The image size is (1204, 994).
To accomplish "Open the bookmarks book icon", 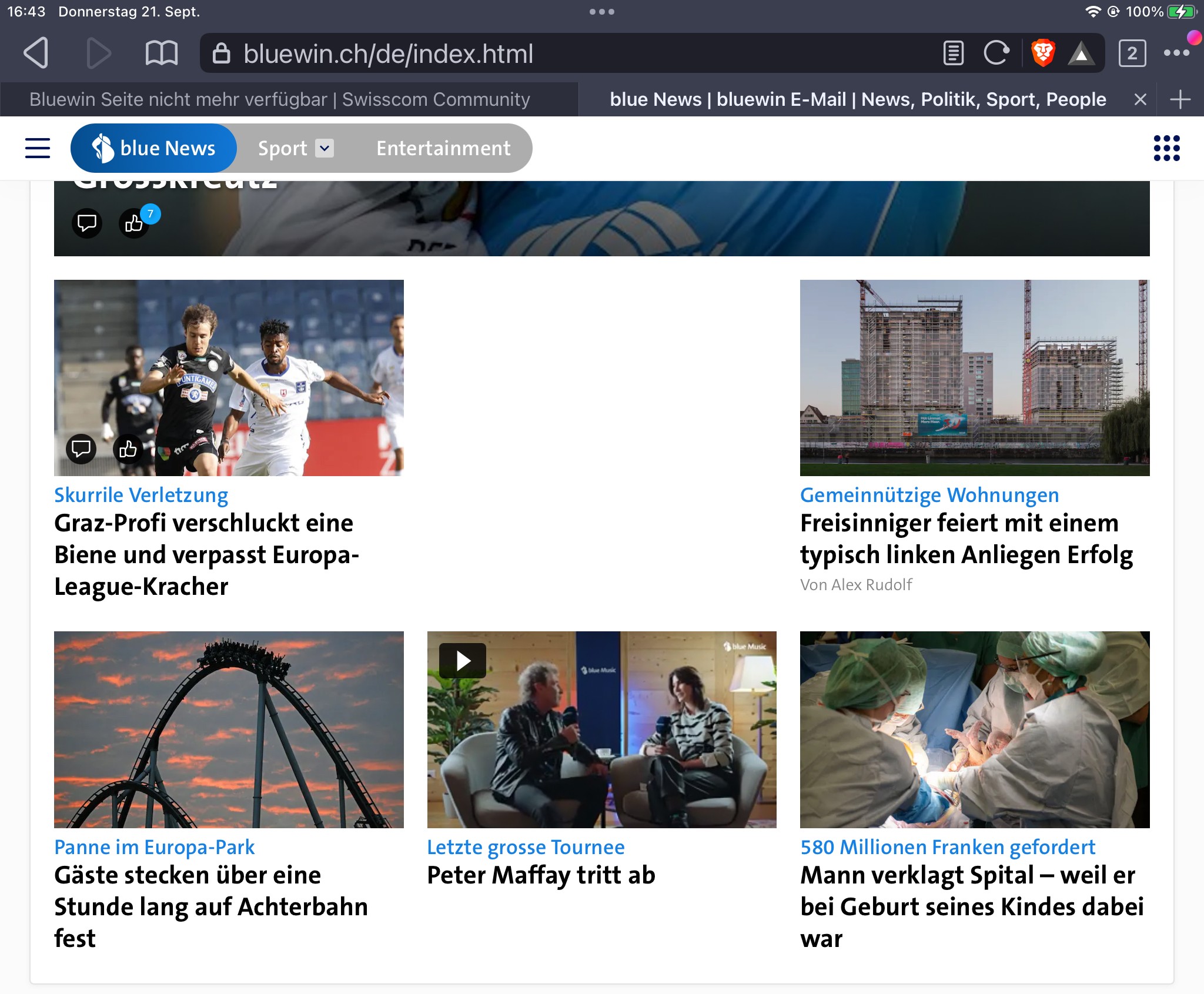I will click(161, 53).
